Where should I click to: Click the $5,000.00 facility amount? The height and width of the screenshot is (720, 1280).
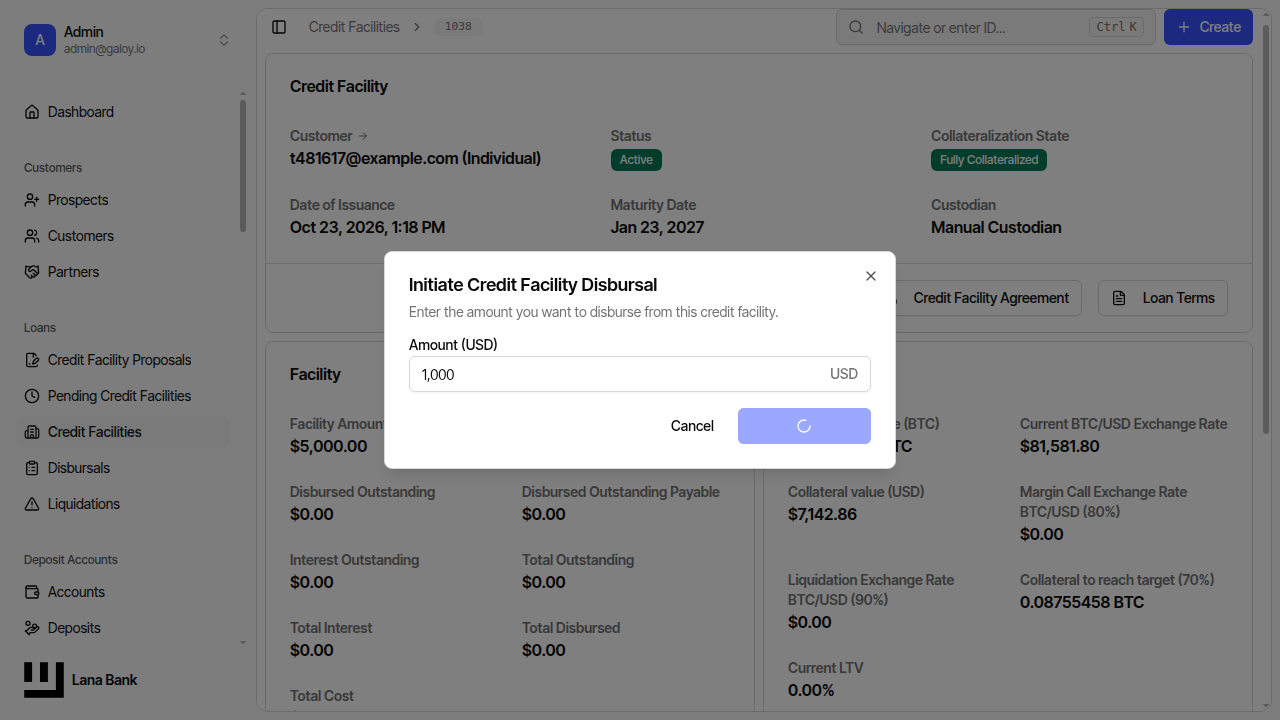pos(329,446)
